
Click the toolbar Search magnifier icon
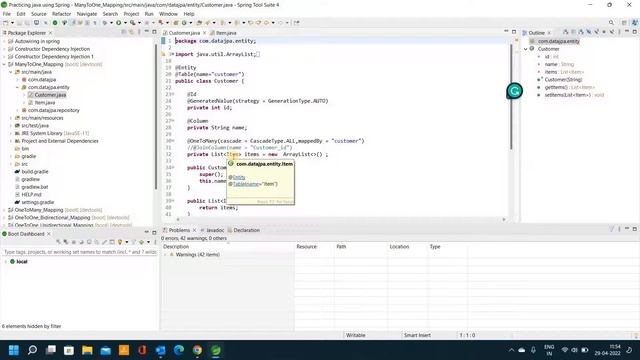(611, 23)
